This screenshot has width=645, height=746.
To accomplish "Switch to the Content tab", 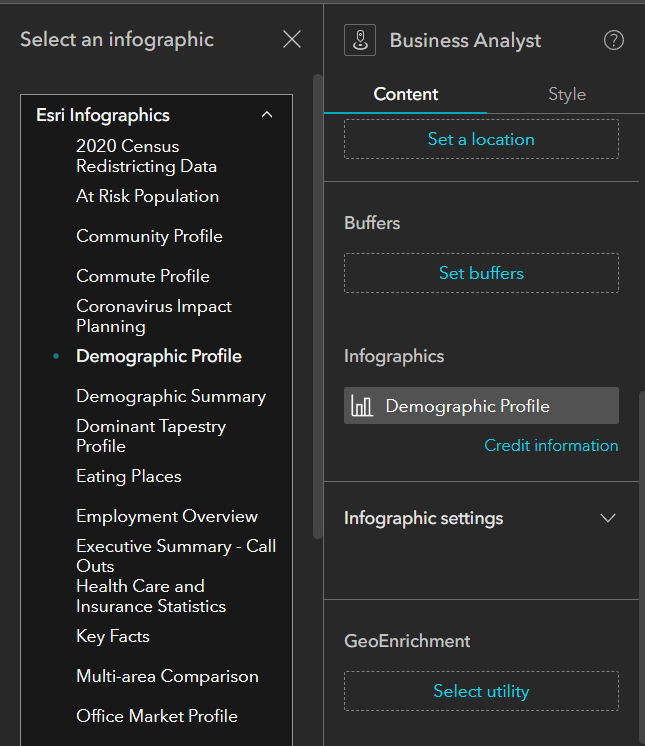I will click(x=406, y=94).
